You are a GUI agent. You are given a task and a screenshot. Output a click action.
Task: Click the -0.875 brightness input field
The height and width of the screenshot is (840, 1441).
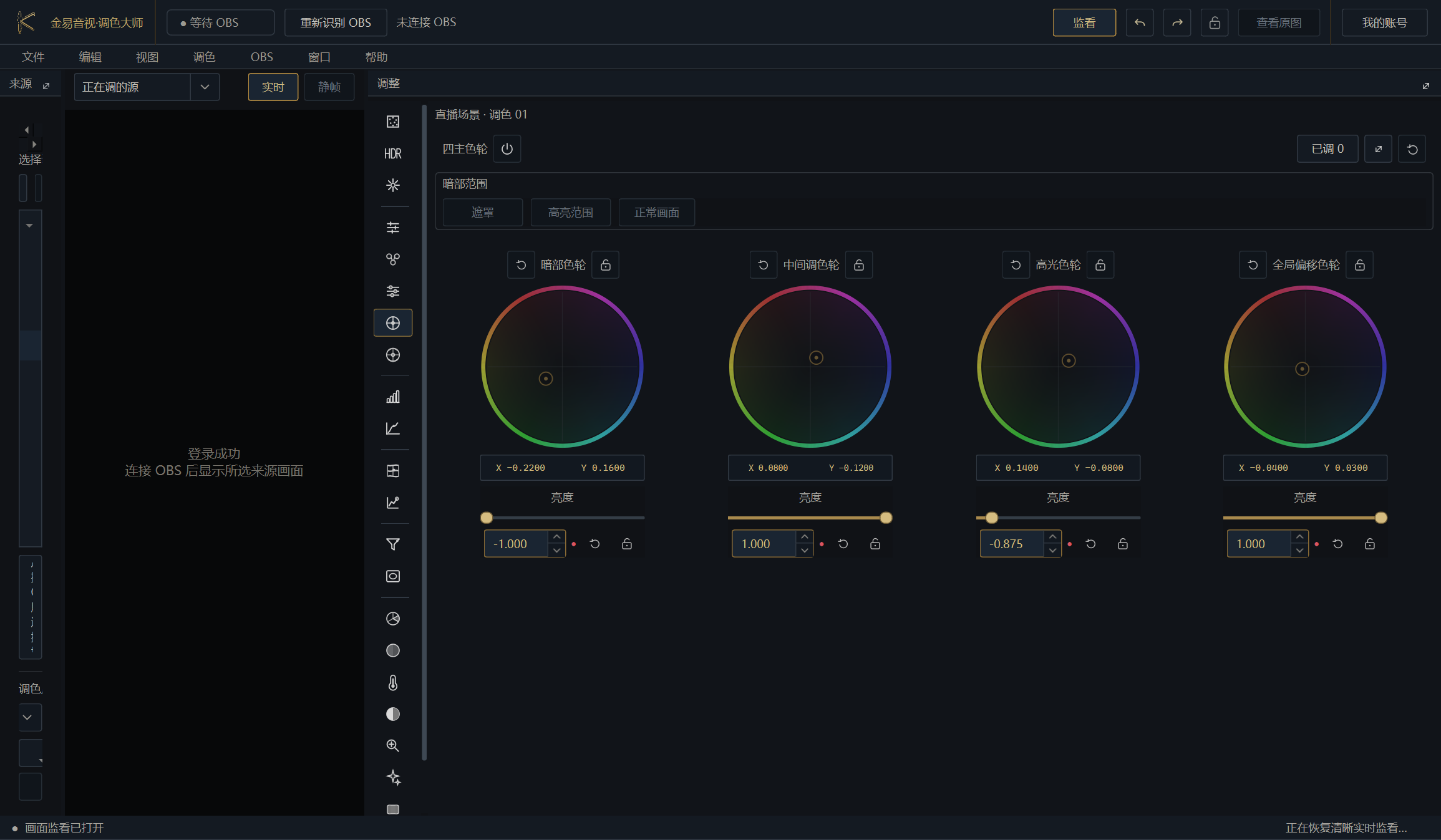pyautogui.click(x=1012, y=544)
